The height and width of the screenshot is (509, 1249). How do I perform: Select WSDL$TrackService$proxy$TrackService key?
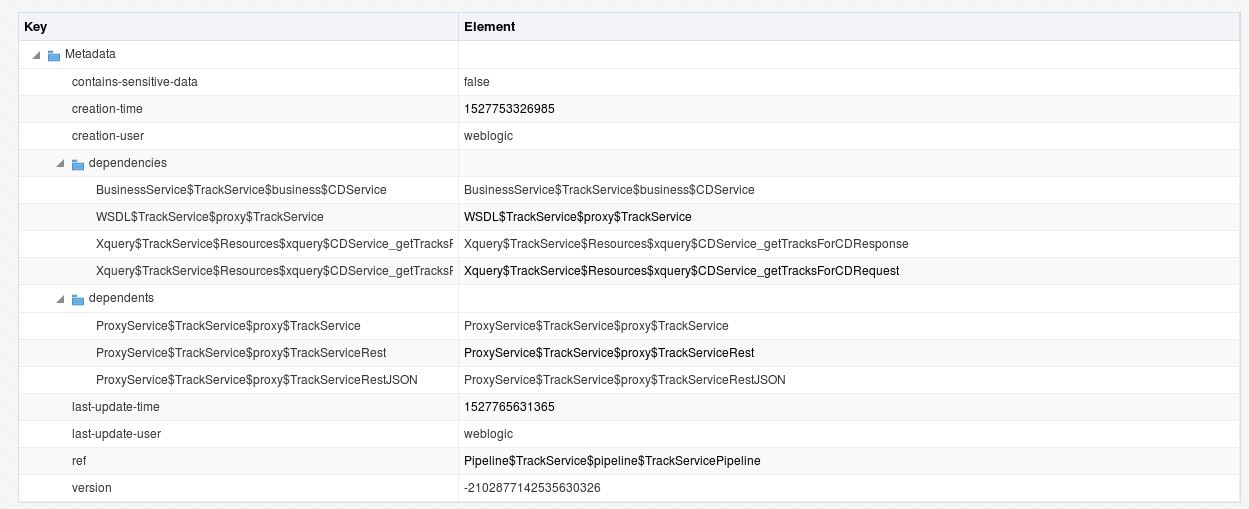pyautogui.click(x=209, y=217)
